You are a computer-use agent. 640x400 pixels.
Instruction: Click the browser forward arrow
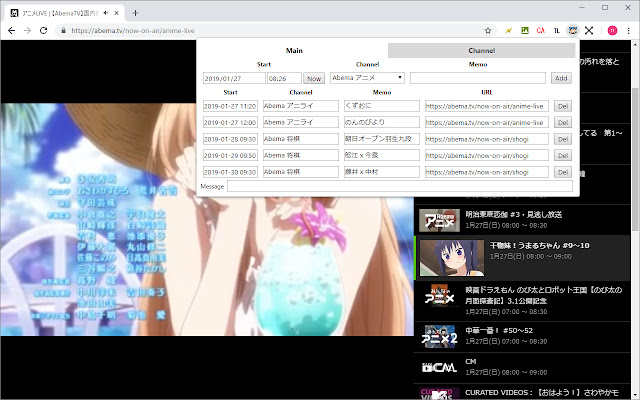point(27,31)
